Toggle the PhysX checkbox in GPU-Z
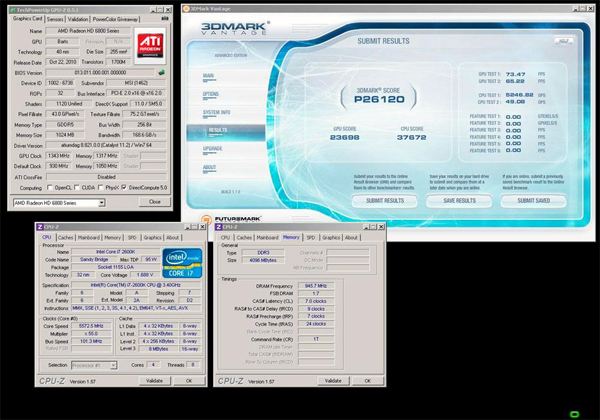600x420 pixels. (x=100, y=187)
